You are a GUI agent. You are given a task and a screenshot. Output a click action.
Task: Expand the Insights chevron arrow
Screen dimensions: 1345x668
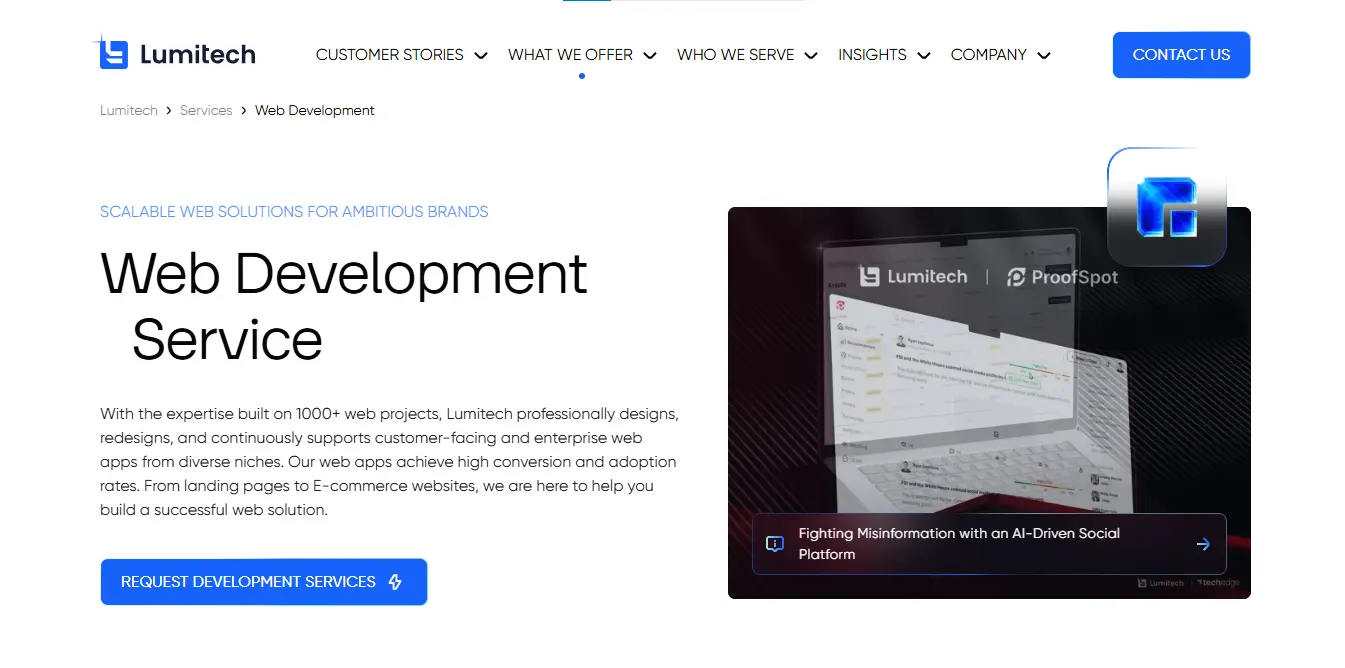tap(924, 56)
